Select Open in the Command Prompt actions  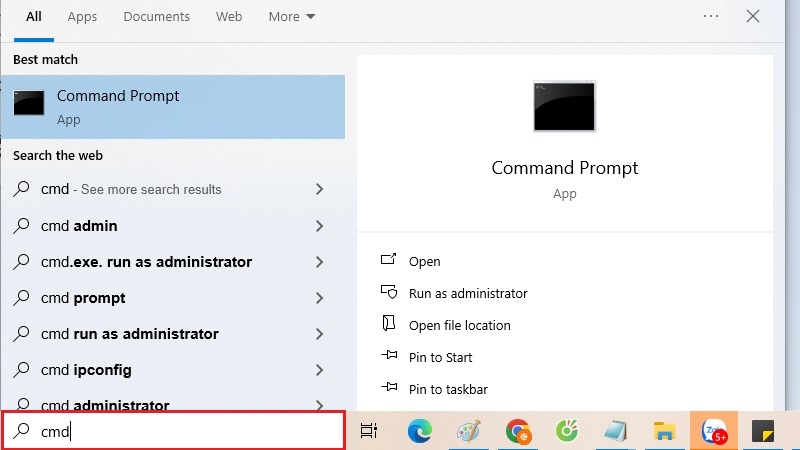click(424, 261)
